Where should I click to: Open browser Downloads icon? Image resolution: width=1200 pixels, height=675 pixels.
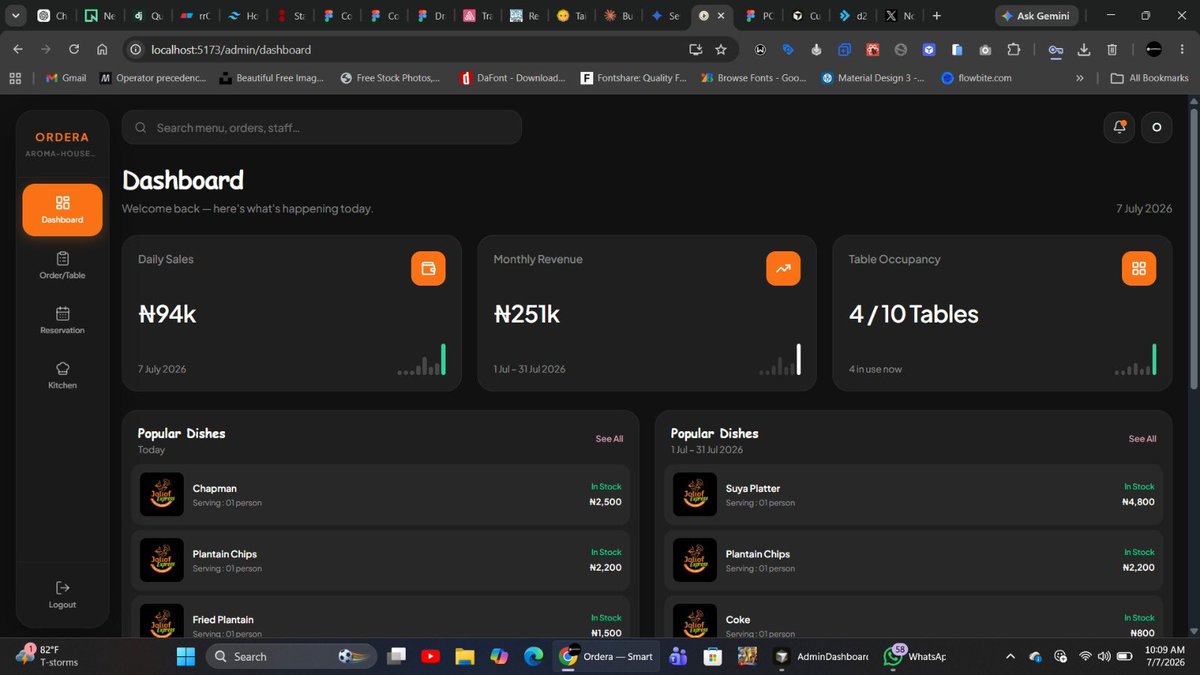click(x=1084, y=49)
